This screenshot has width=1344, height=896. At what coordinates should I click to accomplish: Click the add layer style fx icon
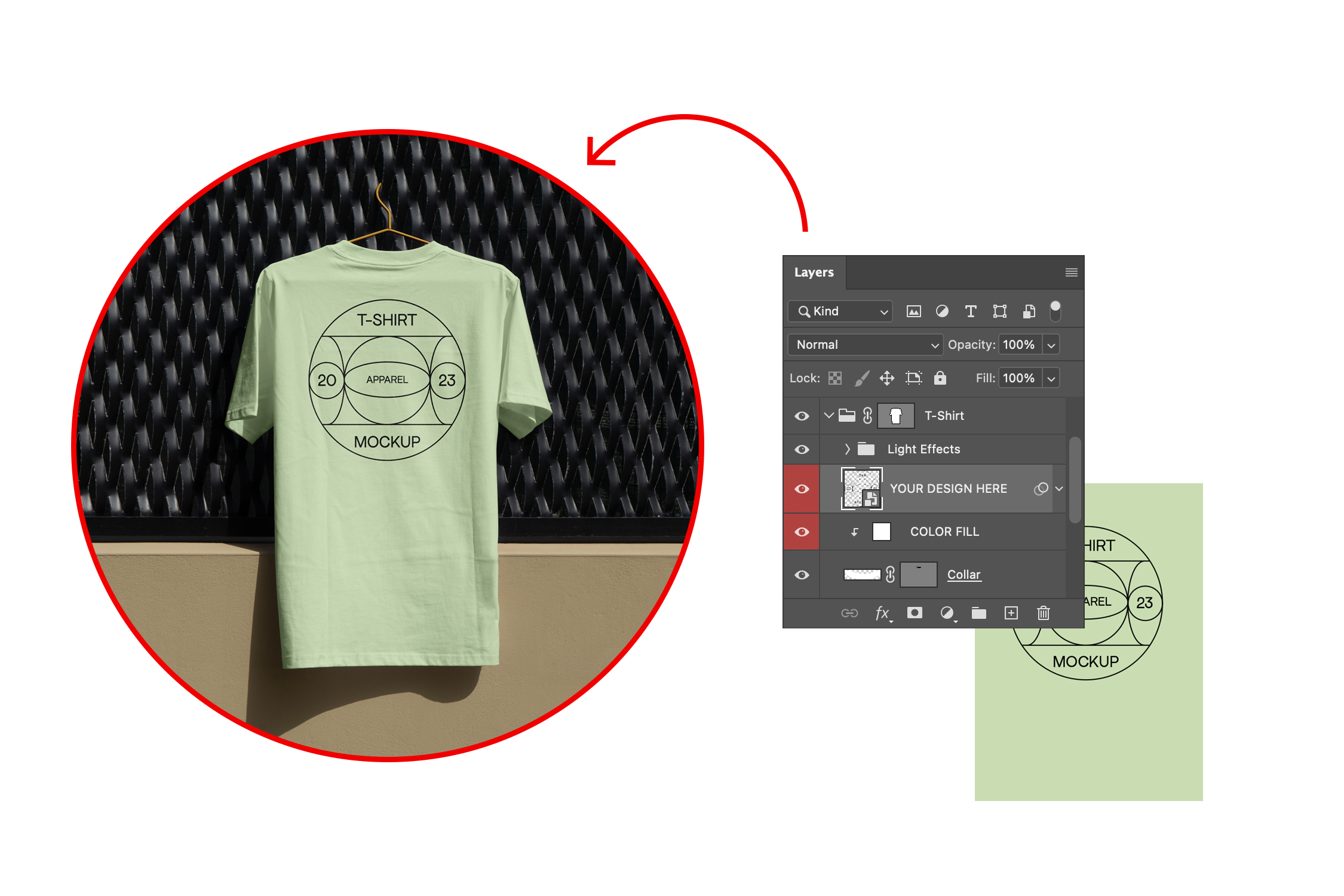[882, 613]
